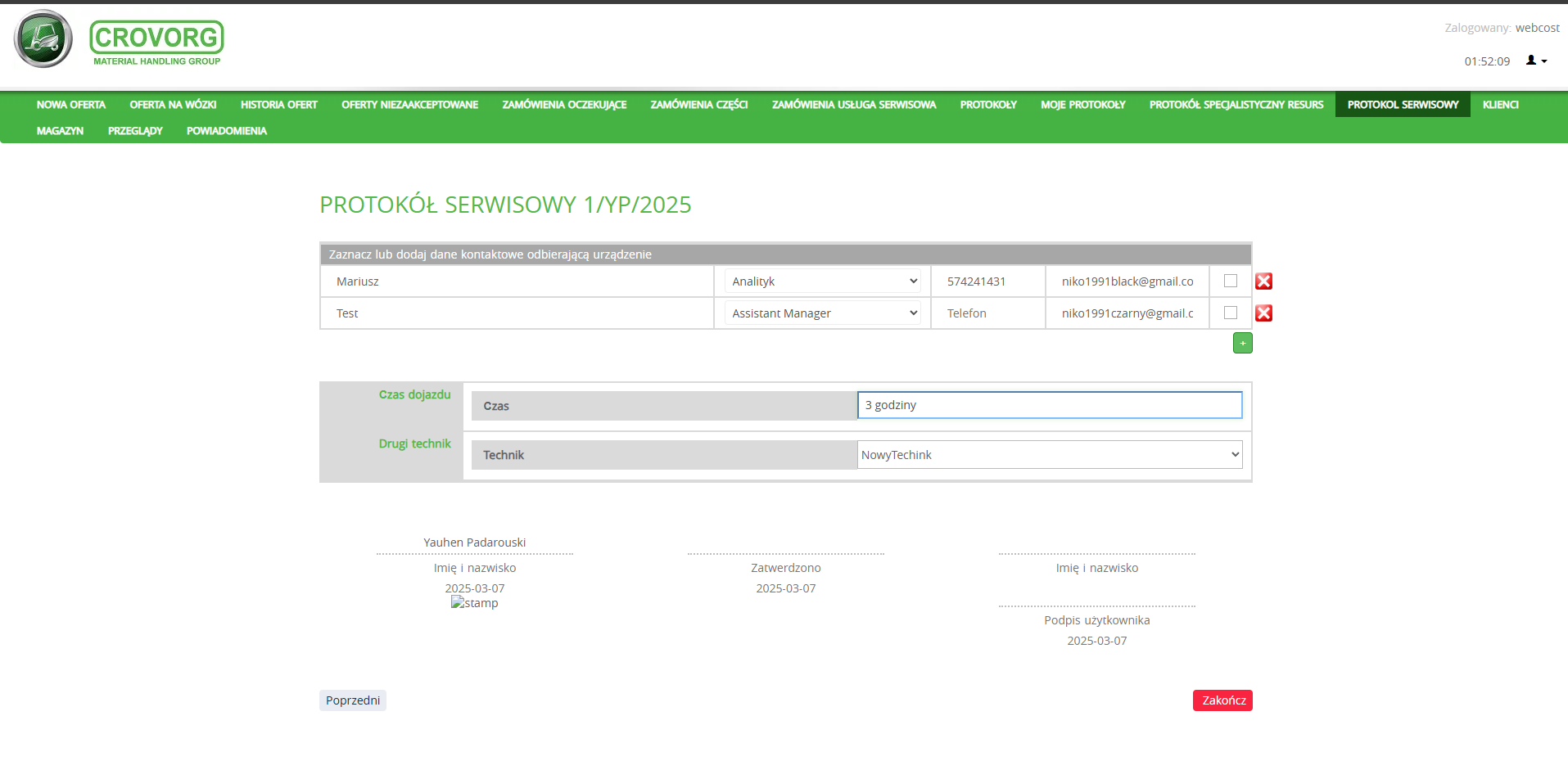Click the Crovorg forklift logo icon
Viewport: 1568px width, 779px height.
click(43, 39)
